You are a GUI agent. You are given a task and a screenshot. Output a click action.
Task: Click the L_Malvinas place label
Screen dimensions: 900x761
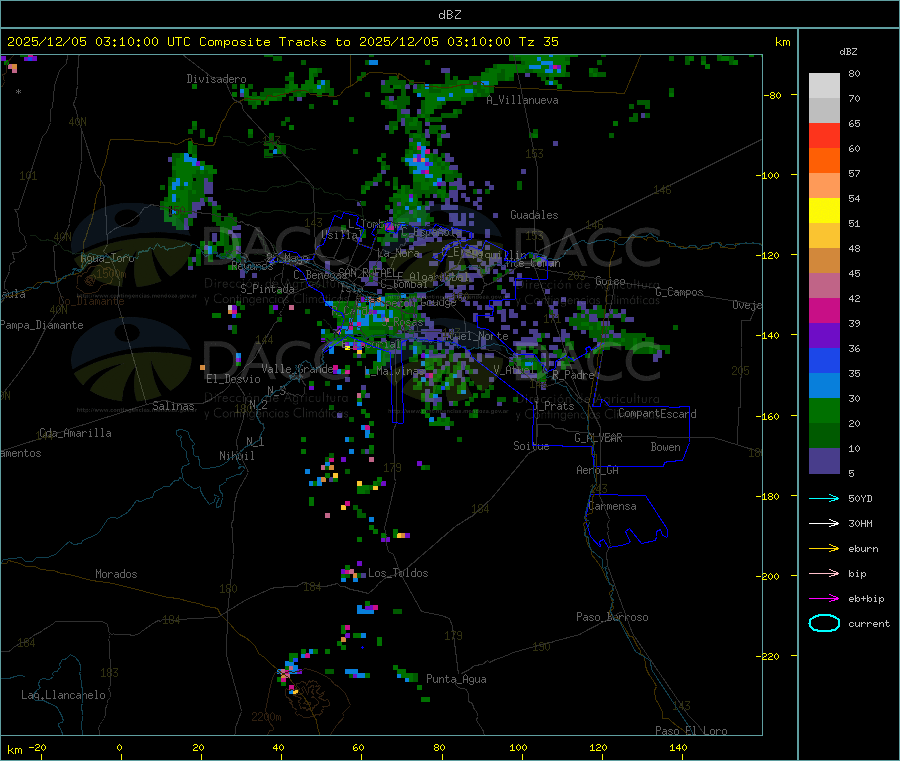point(394,371)
